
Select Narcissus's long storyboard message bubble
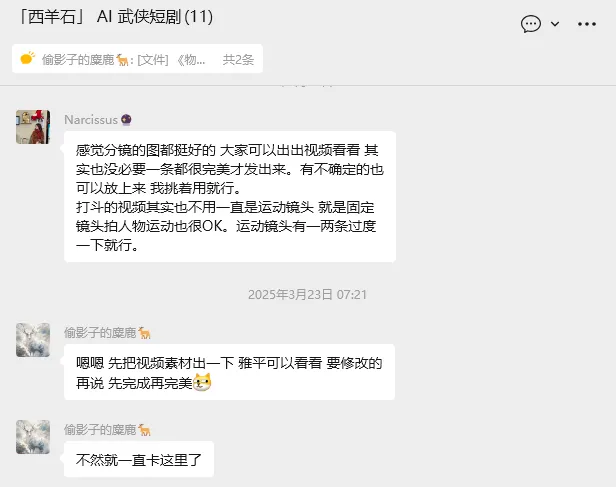point(230,197)
